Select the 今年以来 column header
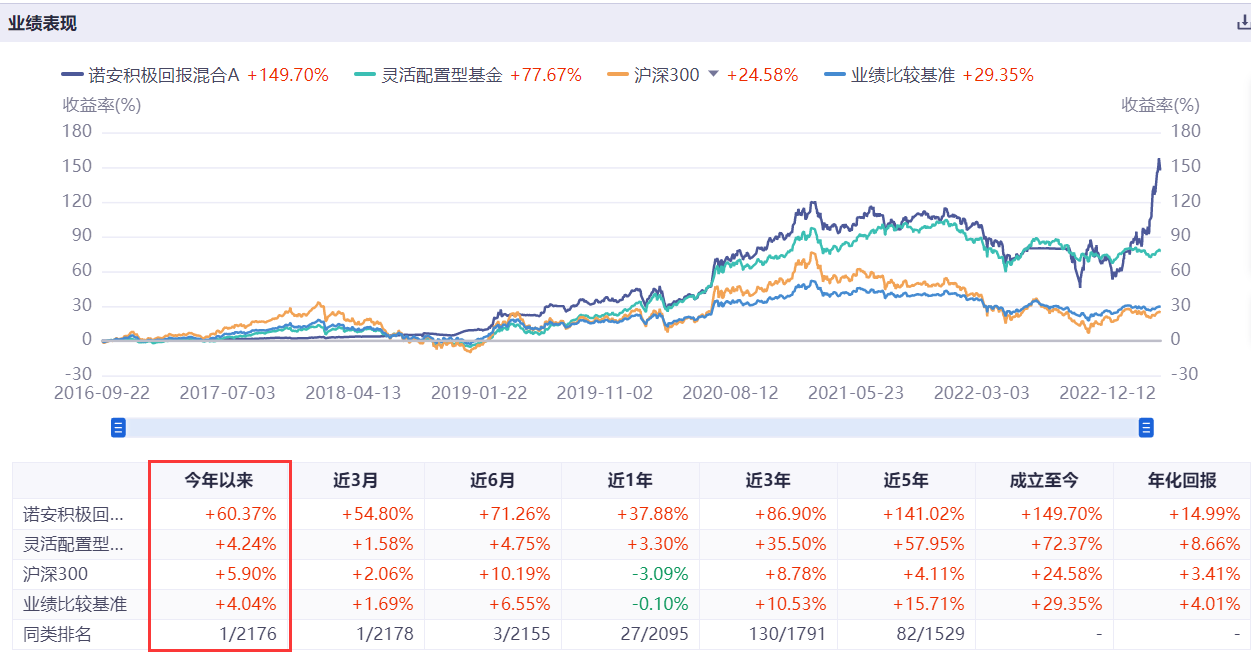The width and height of the screenshot is (1251, 653). [x=219, y=481]
